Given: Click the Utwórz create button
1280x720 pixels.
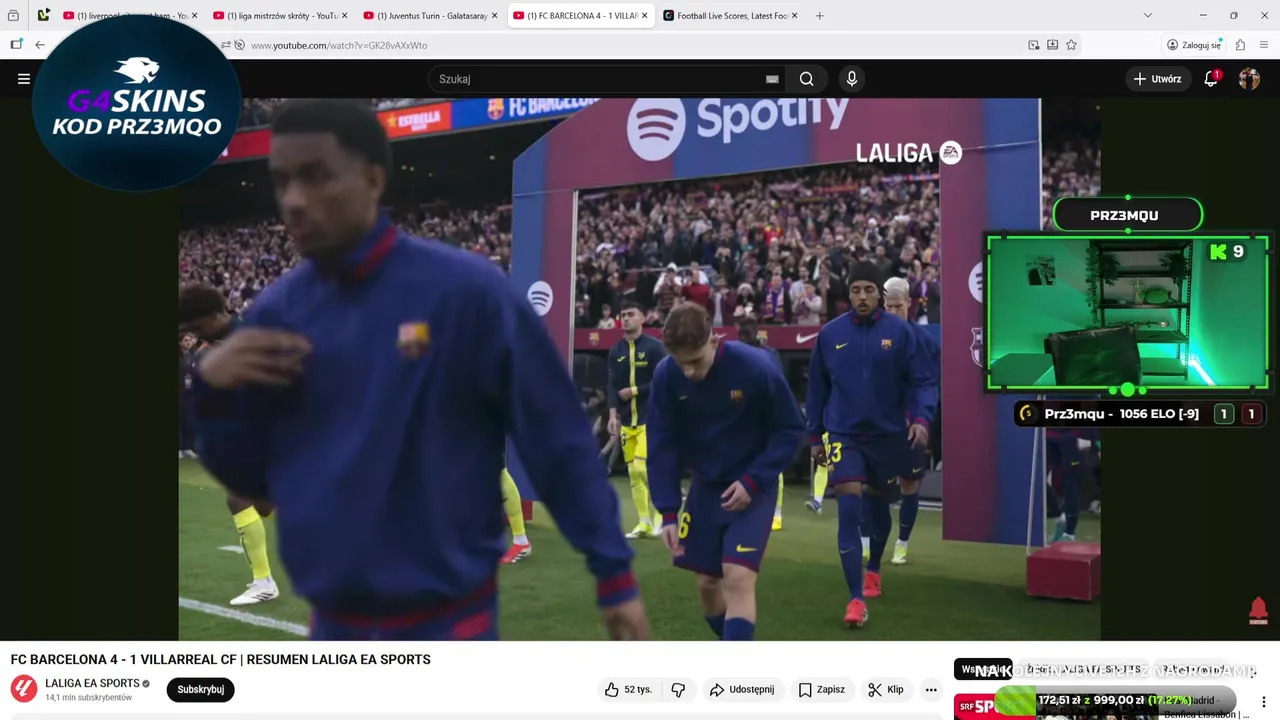Looking at the screenshot, I should [x=1157, y=79].
